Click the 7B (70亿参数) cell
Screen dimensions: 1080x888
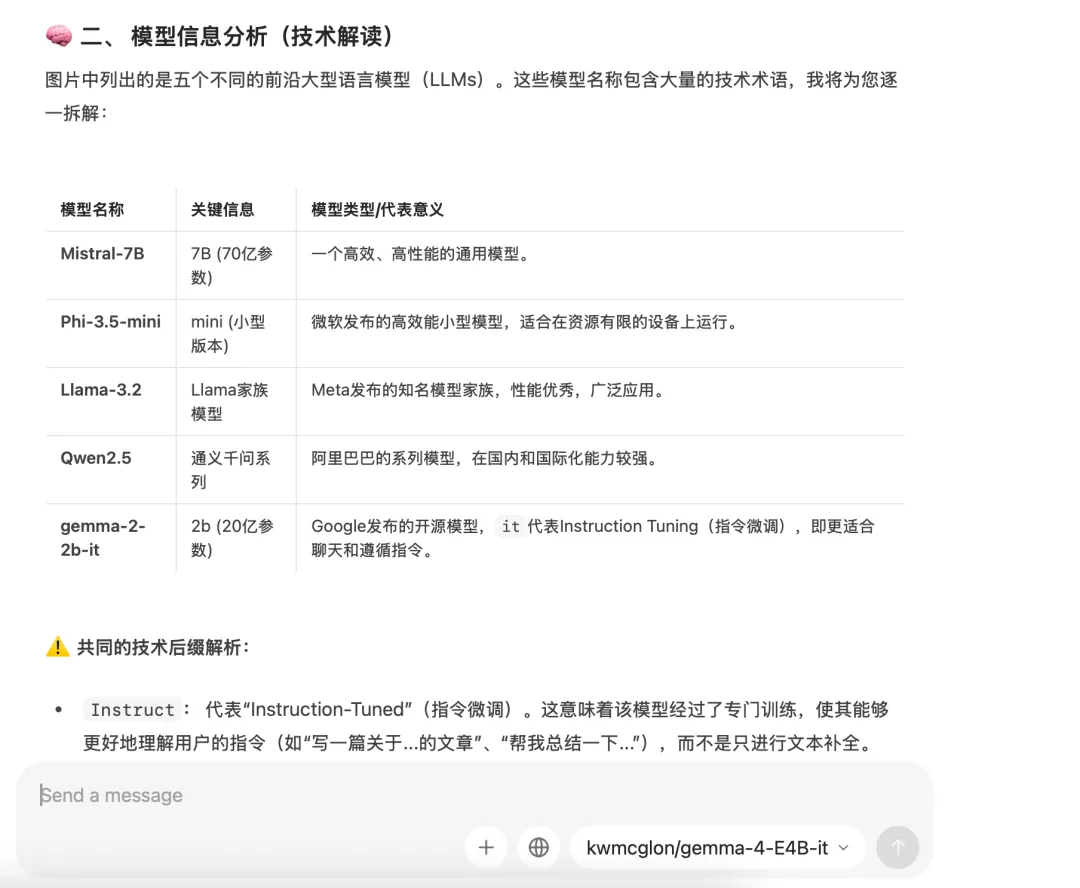point(236,265)
